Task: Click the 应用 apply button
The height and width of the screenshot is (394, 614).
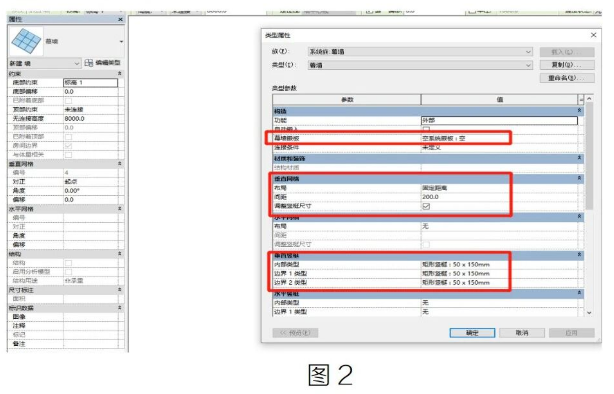Action: [x=571, y=333]
